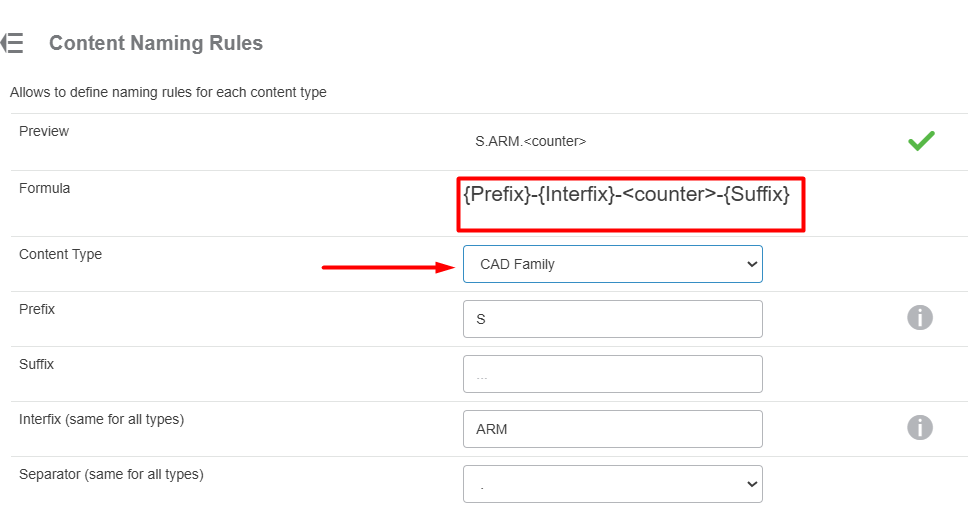Click the Interfix (same for all types) label
Image resolution: width=968 pixels, height=517 pixels.
[x=102, y=419]
